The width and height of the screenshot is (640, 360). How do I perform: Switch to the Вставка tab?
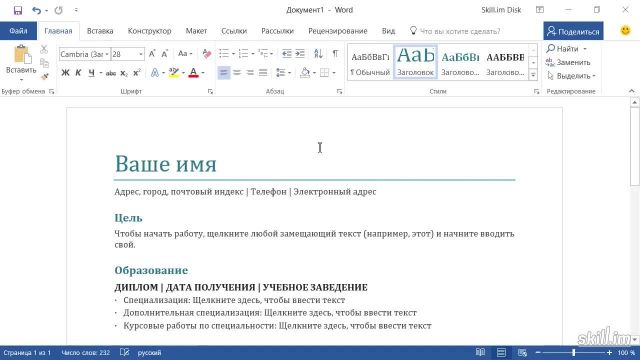point(100,31)
